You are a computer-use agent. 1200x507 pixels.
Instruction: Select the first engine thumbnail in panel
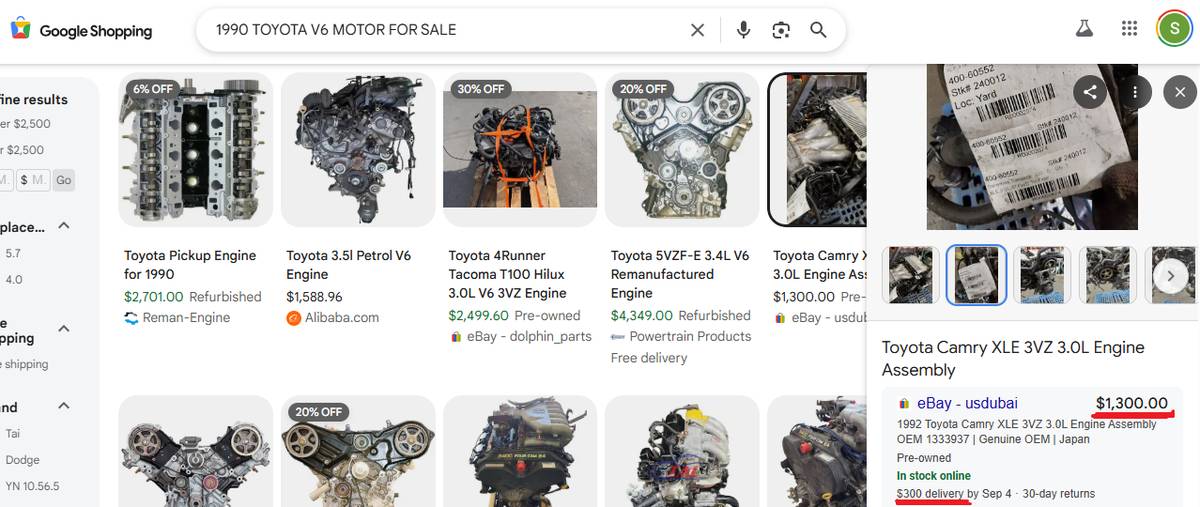[x=910, y=275]
